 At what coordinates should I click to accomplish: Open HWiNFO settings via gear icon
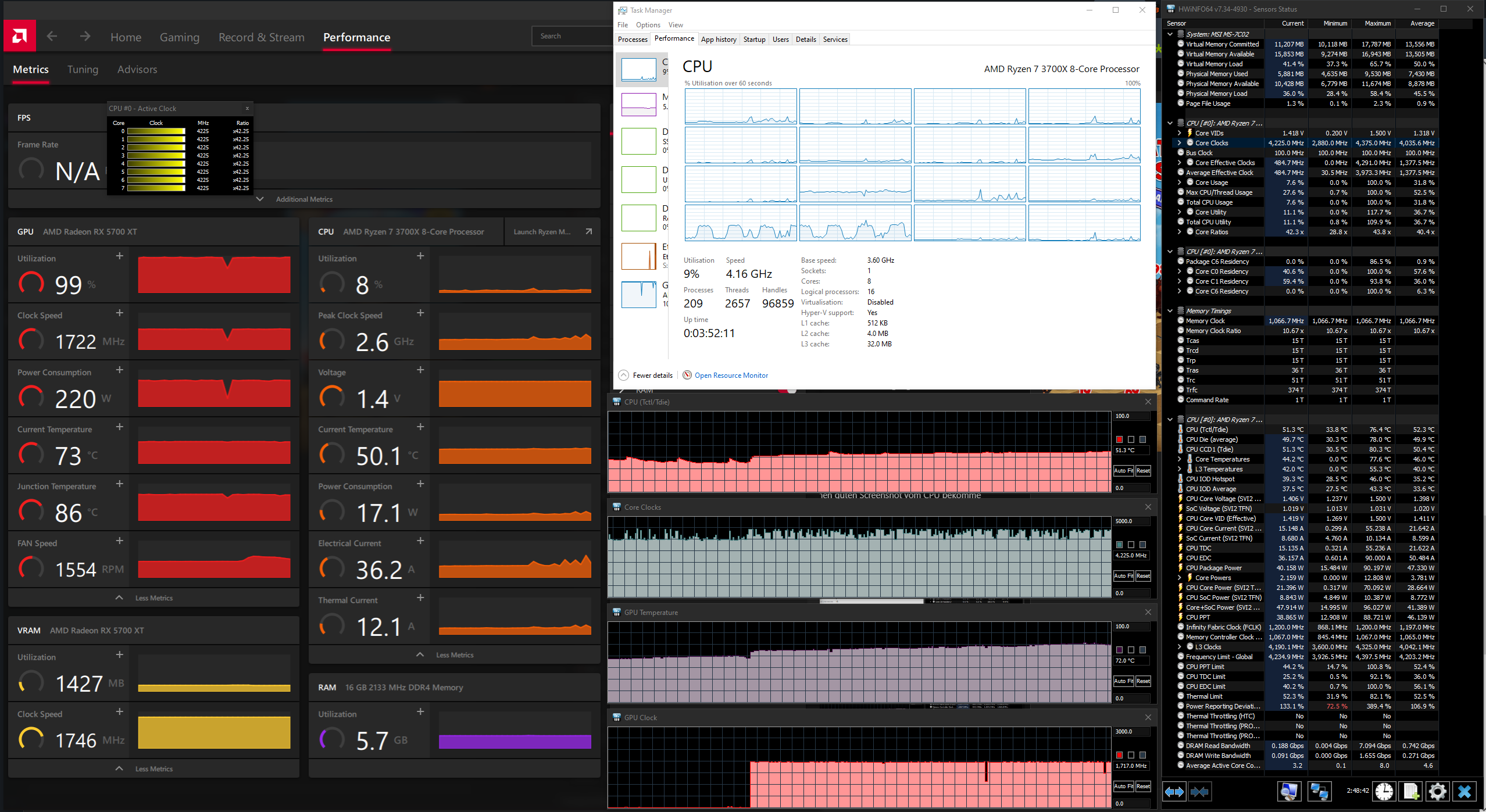[1437, 791]
